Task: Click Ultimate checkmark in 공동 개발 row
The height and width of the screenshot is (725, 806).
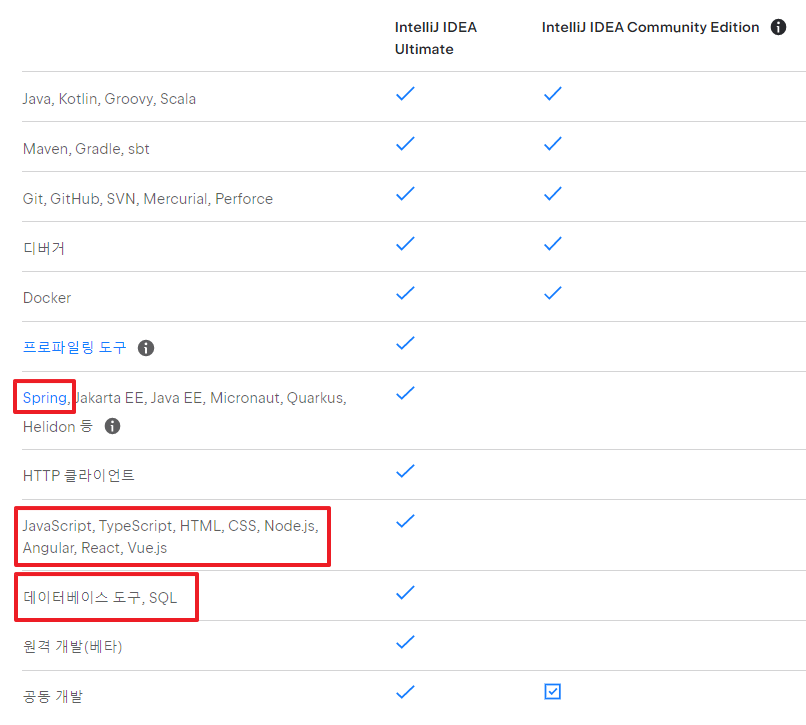Action: (405, 692)
